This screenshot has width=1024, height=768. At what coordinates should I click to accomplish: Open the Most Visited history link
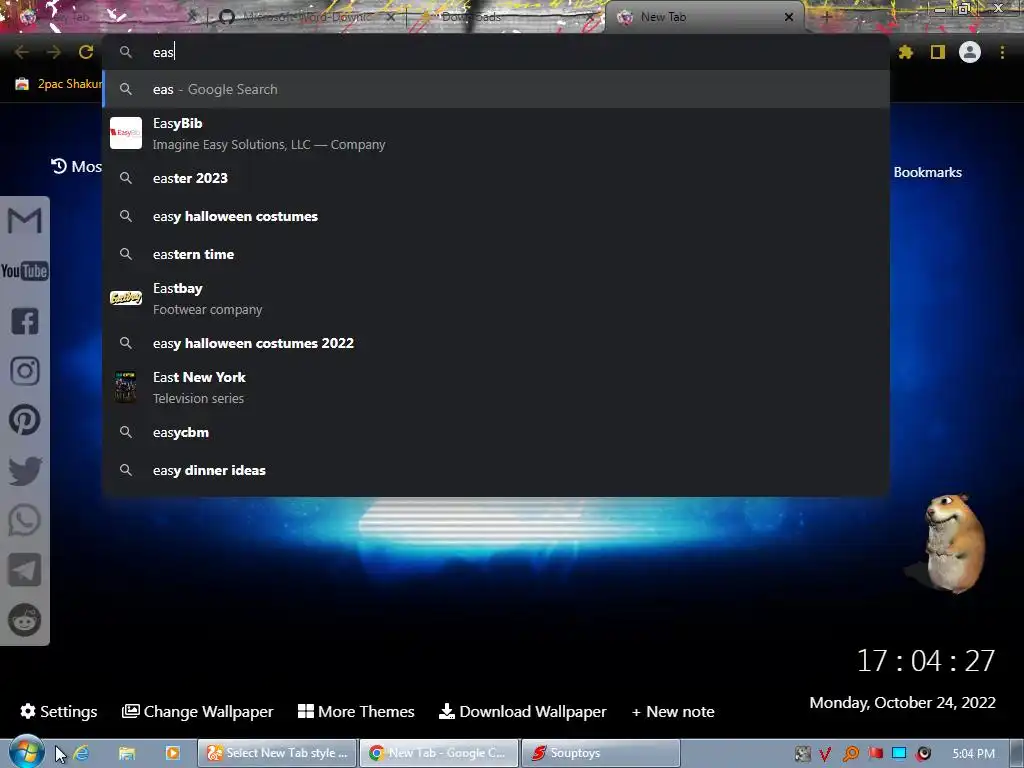coord(76,167)
